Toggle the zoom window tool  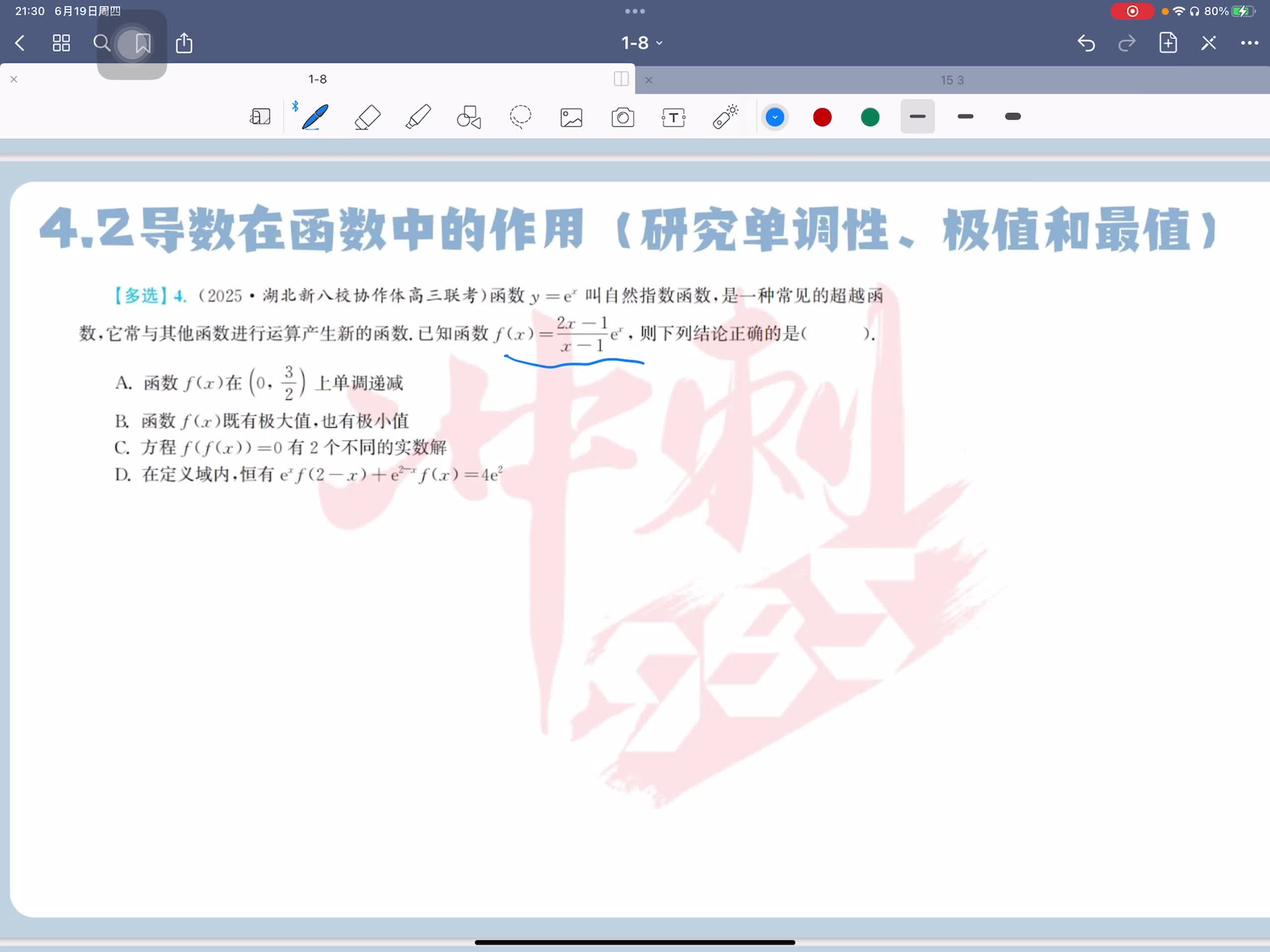(260, 117)
